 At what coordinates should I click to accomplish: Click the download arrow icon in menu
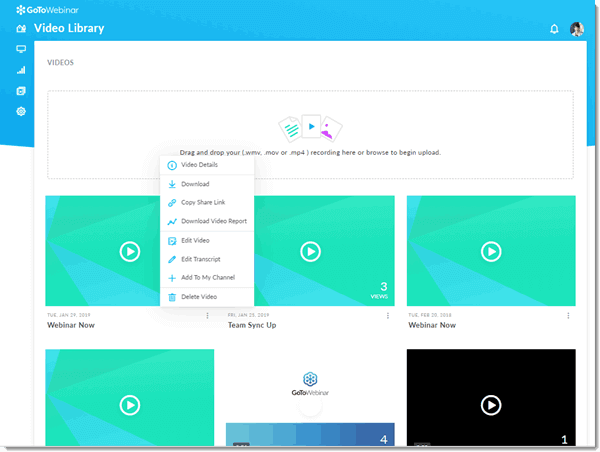172,184
